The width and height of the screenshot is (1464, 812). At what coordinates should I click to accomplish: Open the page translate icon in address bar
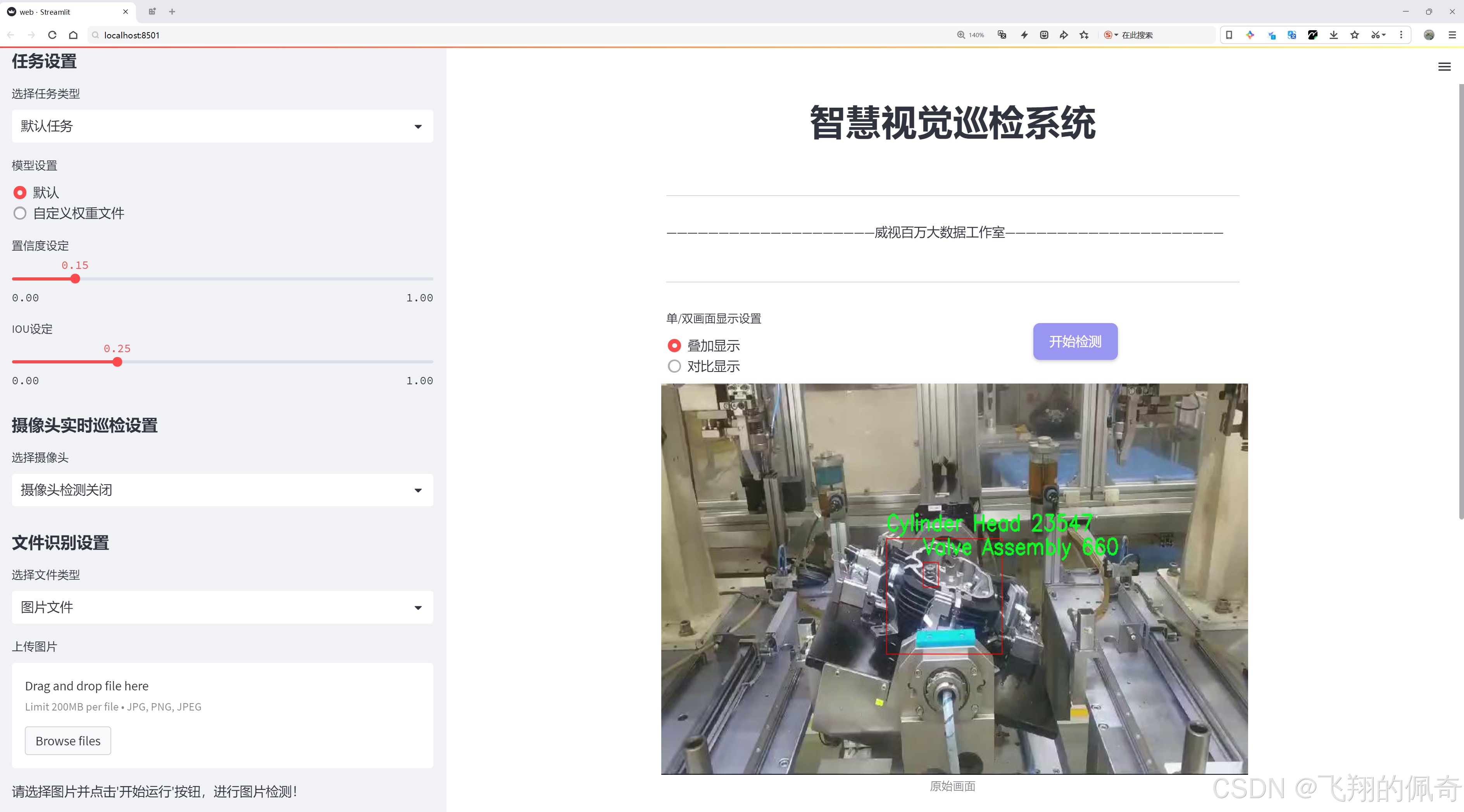(1002, 35)
